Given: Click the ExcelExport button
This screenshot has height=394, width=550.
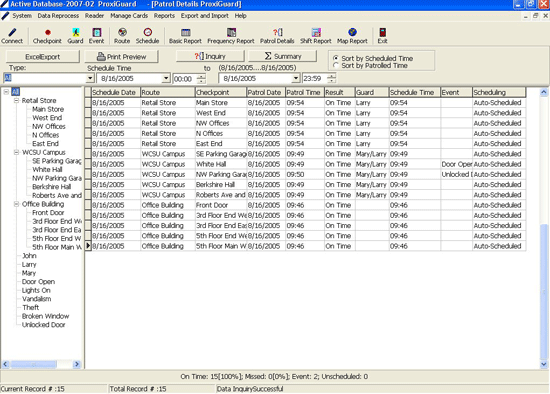Looking at the screenshot, I should point(43,56).
